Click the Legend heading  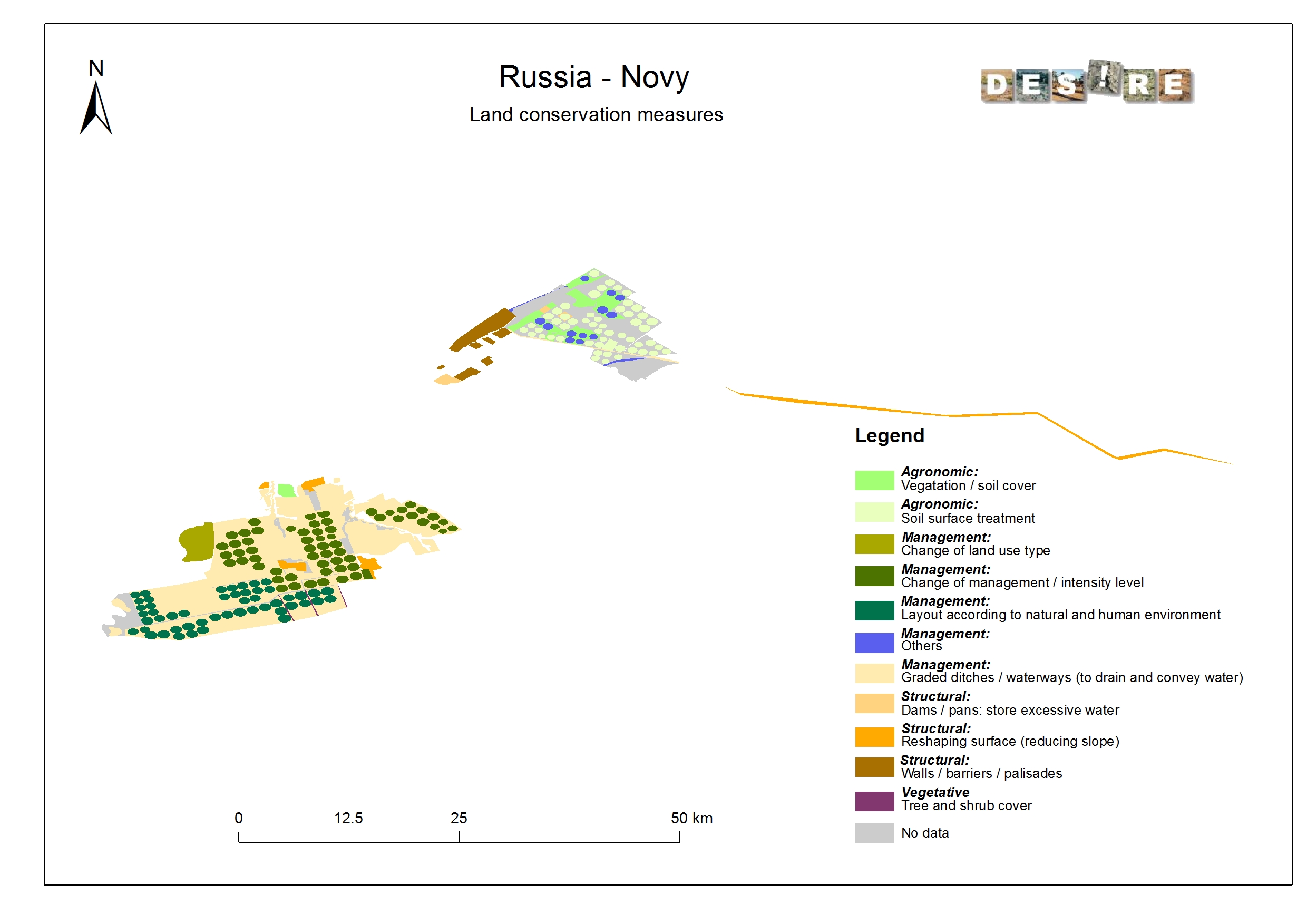(x=889, y=435)
